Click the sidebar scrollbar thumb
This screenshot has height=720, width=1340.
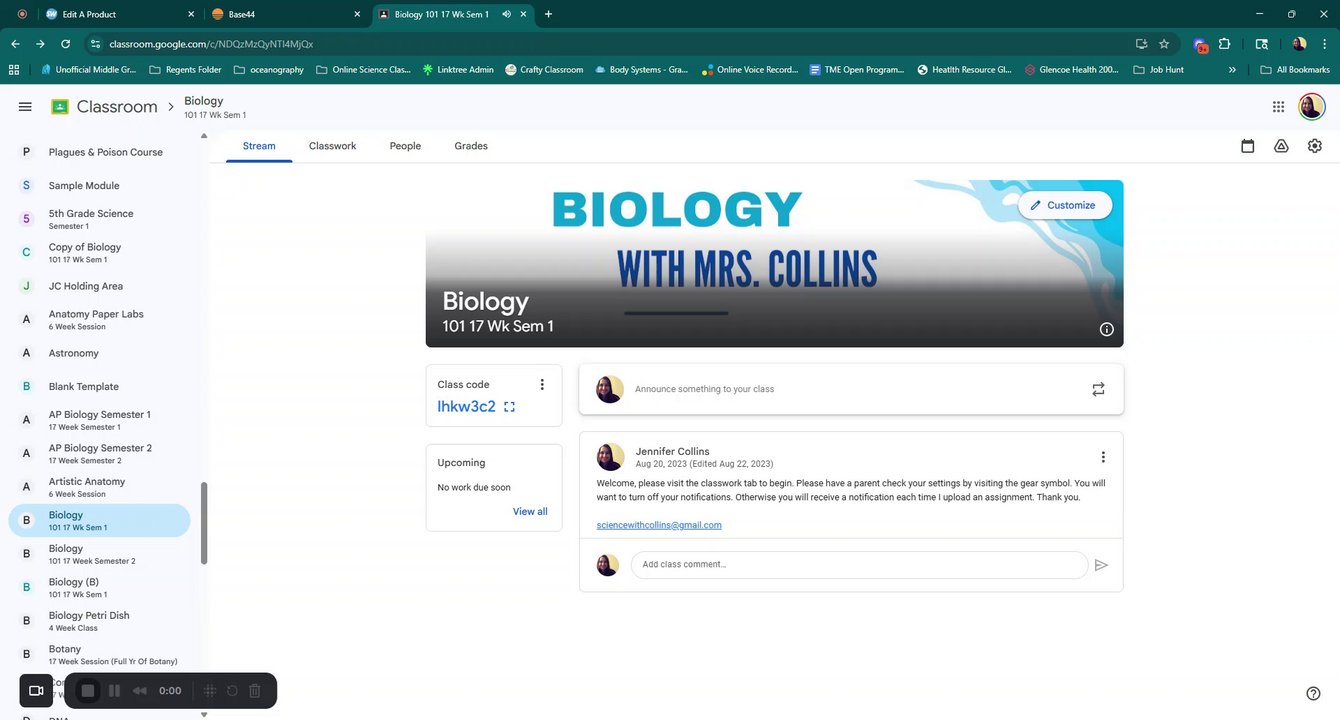point(204,522)
